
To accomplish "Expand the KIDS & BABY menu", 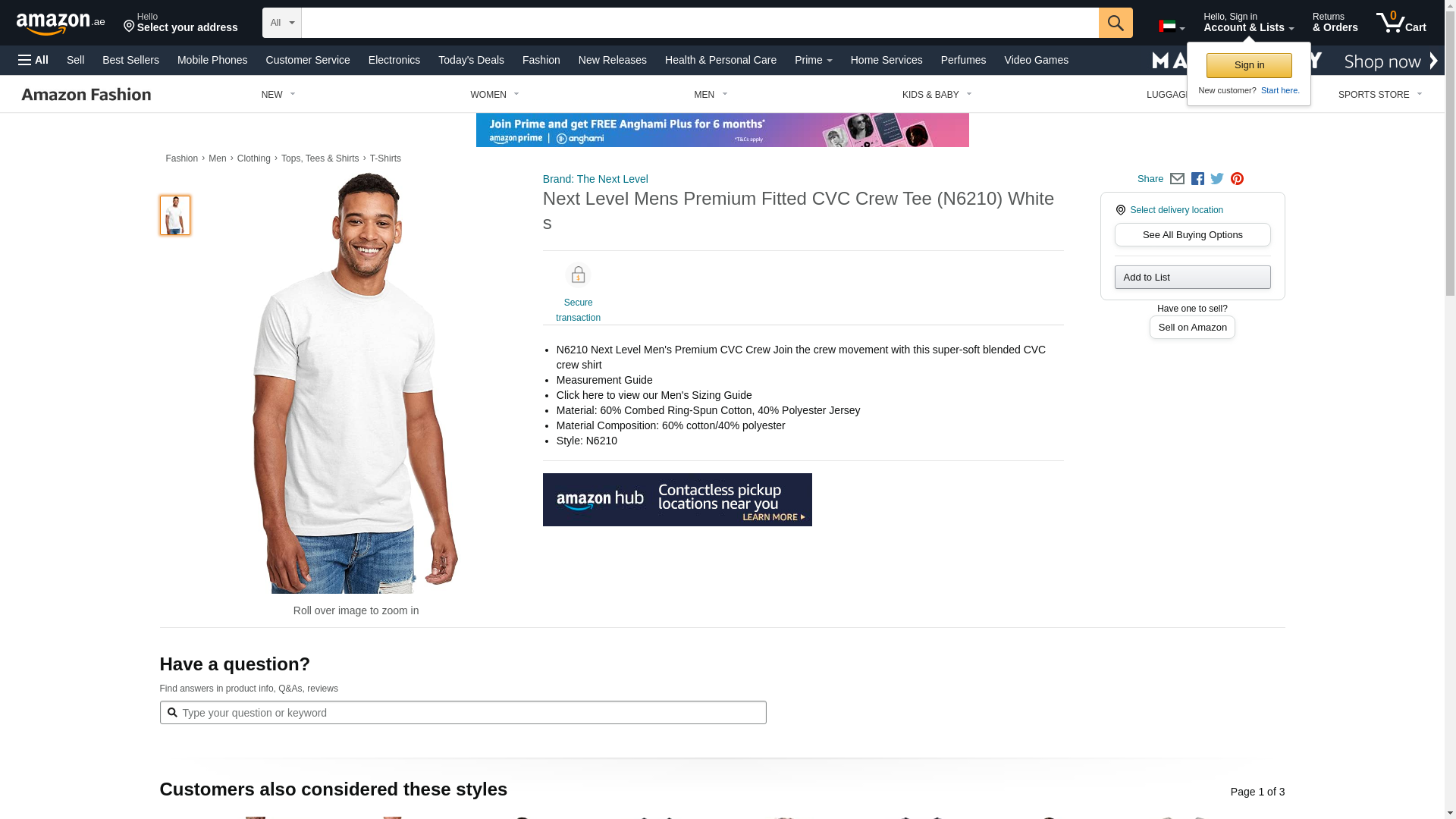I will coord(937,95).
